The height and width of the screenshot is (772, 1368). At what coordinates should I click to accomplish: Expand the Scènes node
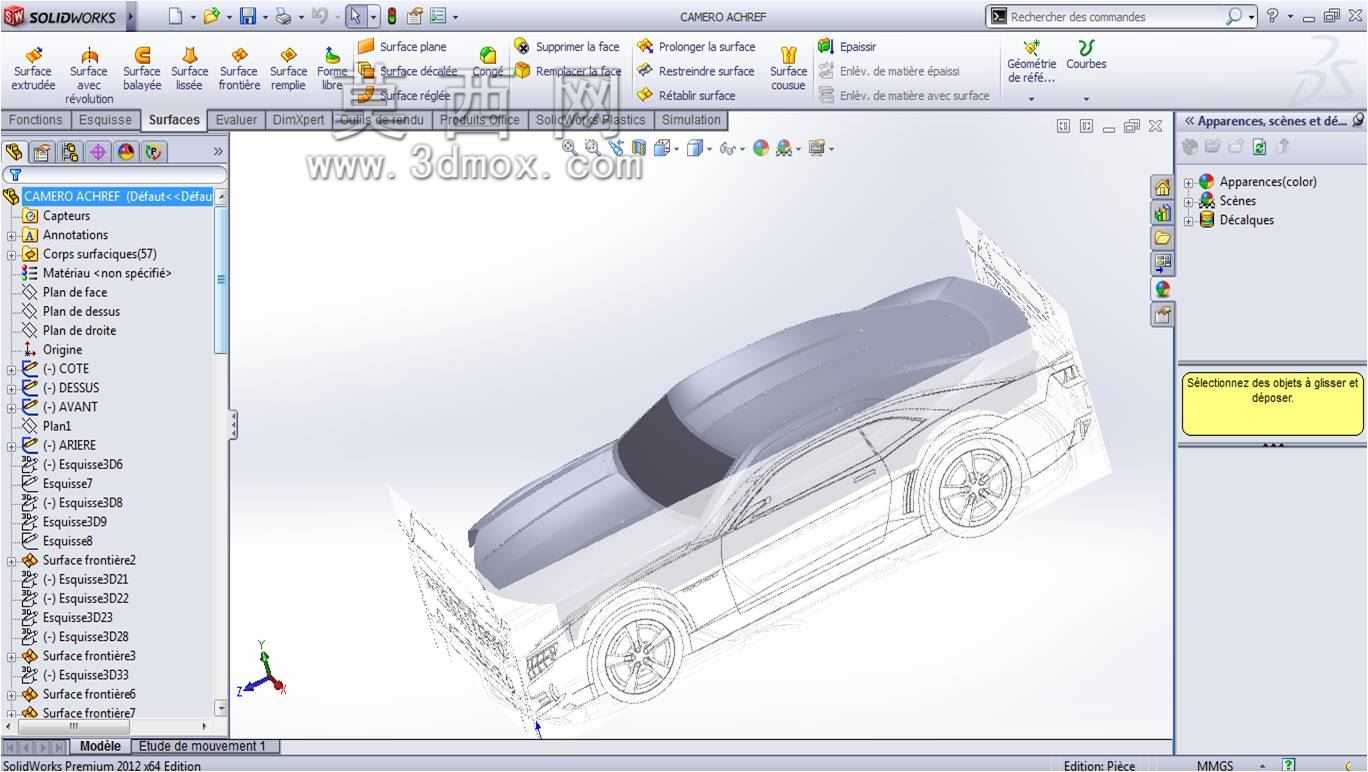coord(1189,201)
